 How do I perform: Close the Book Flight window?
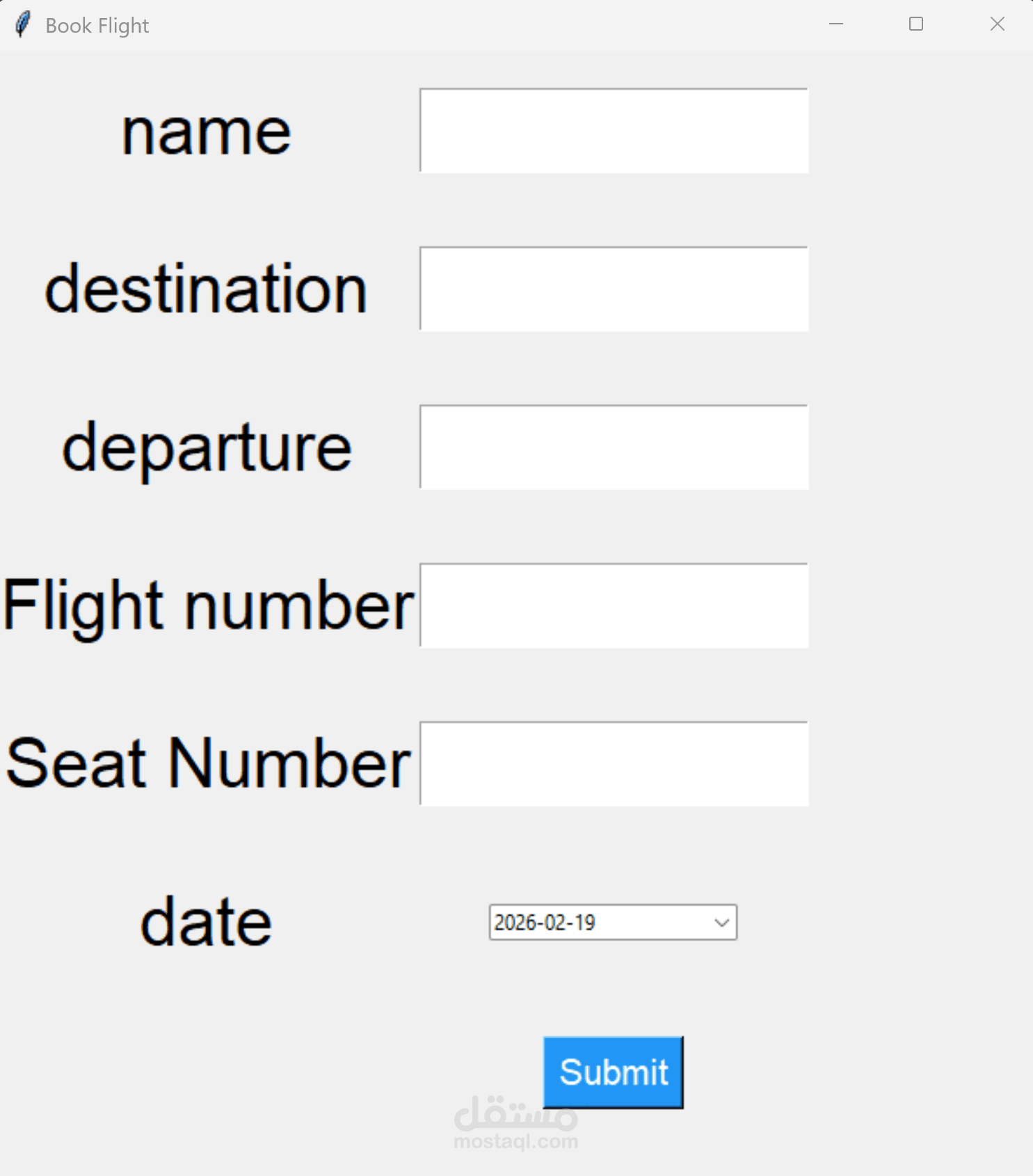[997, 24]
